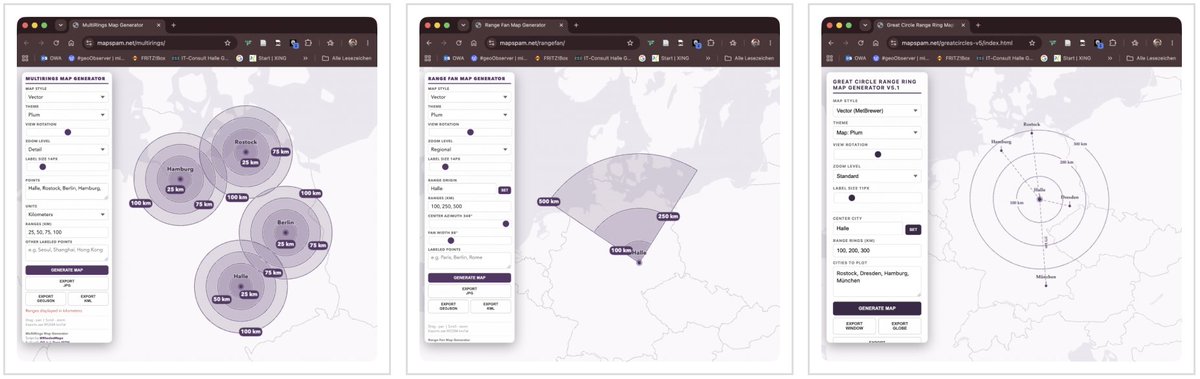Open Theme Plum dropdown in MultiRings panel
The height and width of the screenshot is (379, 1200).
(x=66, y=114)
